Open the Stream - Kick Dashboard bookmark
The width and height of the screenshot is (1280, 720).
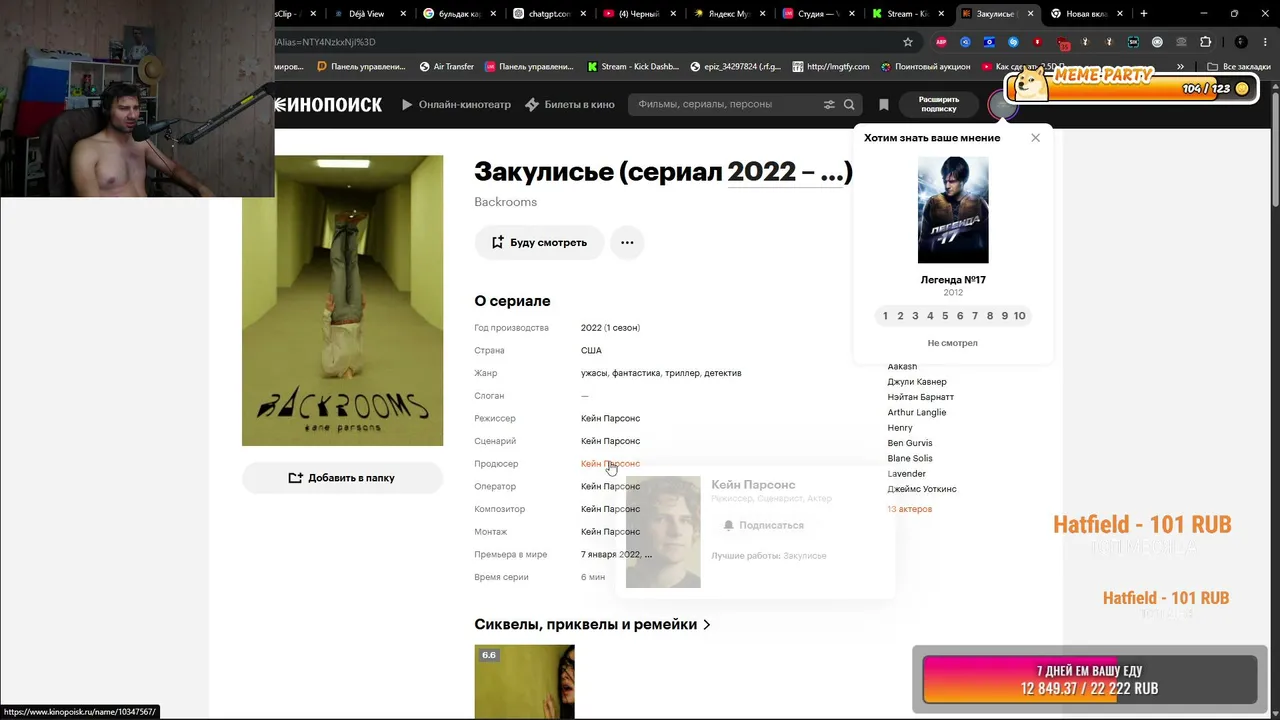pos(632,67)
